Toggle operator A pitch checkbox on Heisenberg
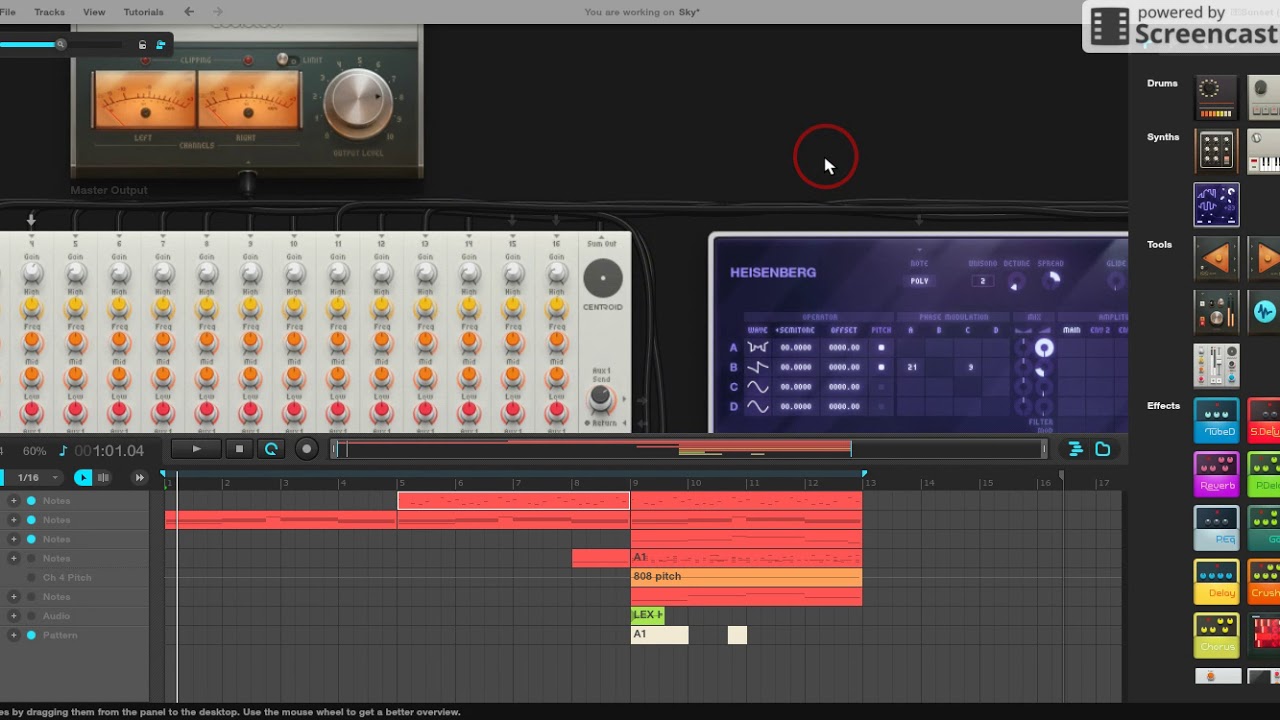The height and width of the screenshot is (720, 1280). tap(881, 348)
